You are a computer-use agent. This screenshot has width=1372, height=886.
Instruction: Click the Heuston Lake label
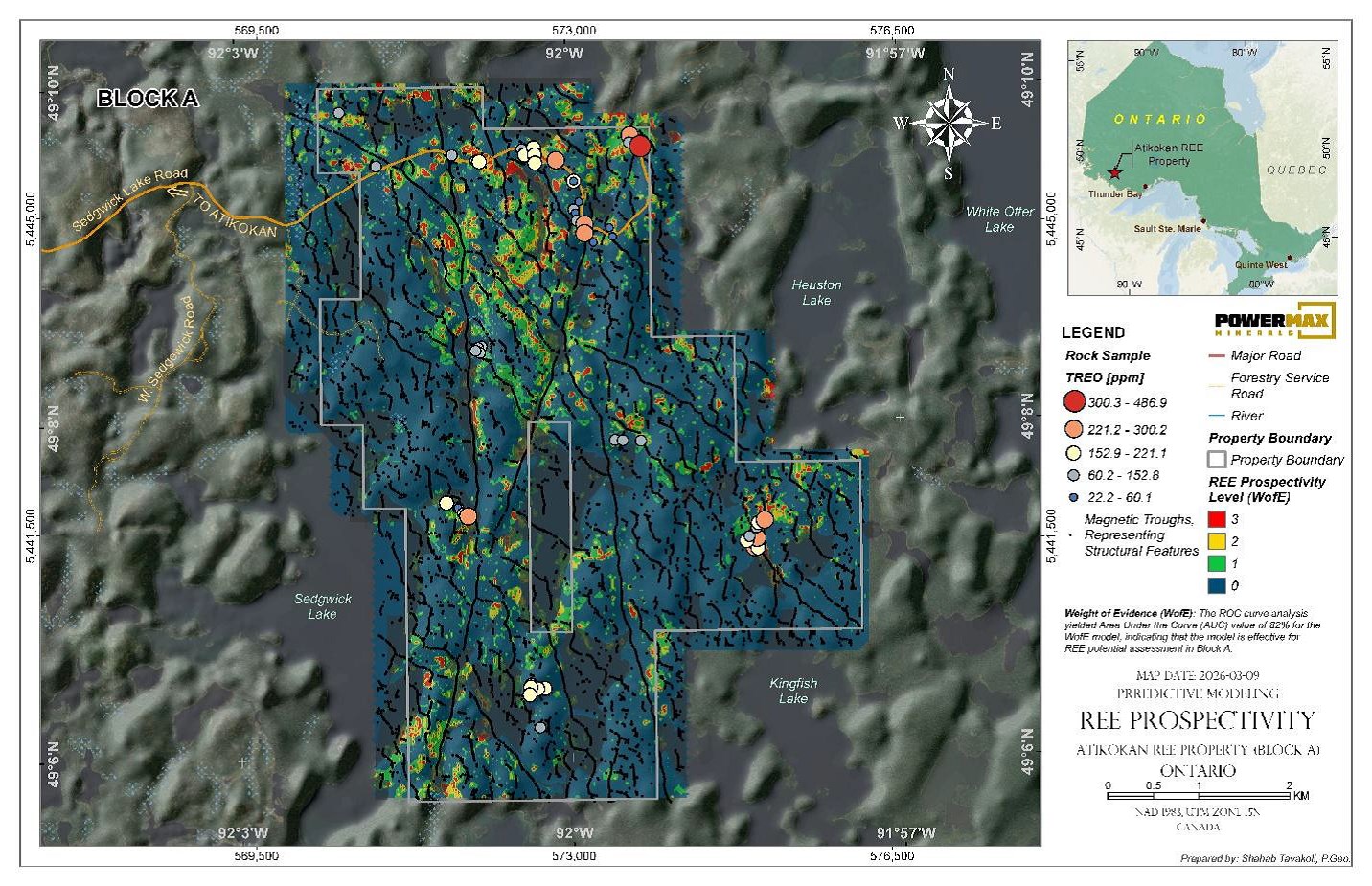pos(816,292)
